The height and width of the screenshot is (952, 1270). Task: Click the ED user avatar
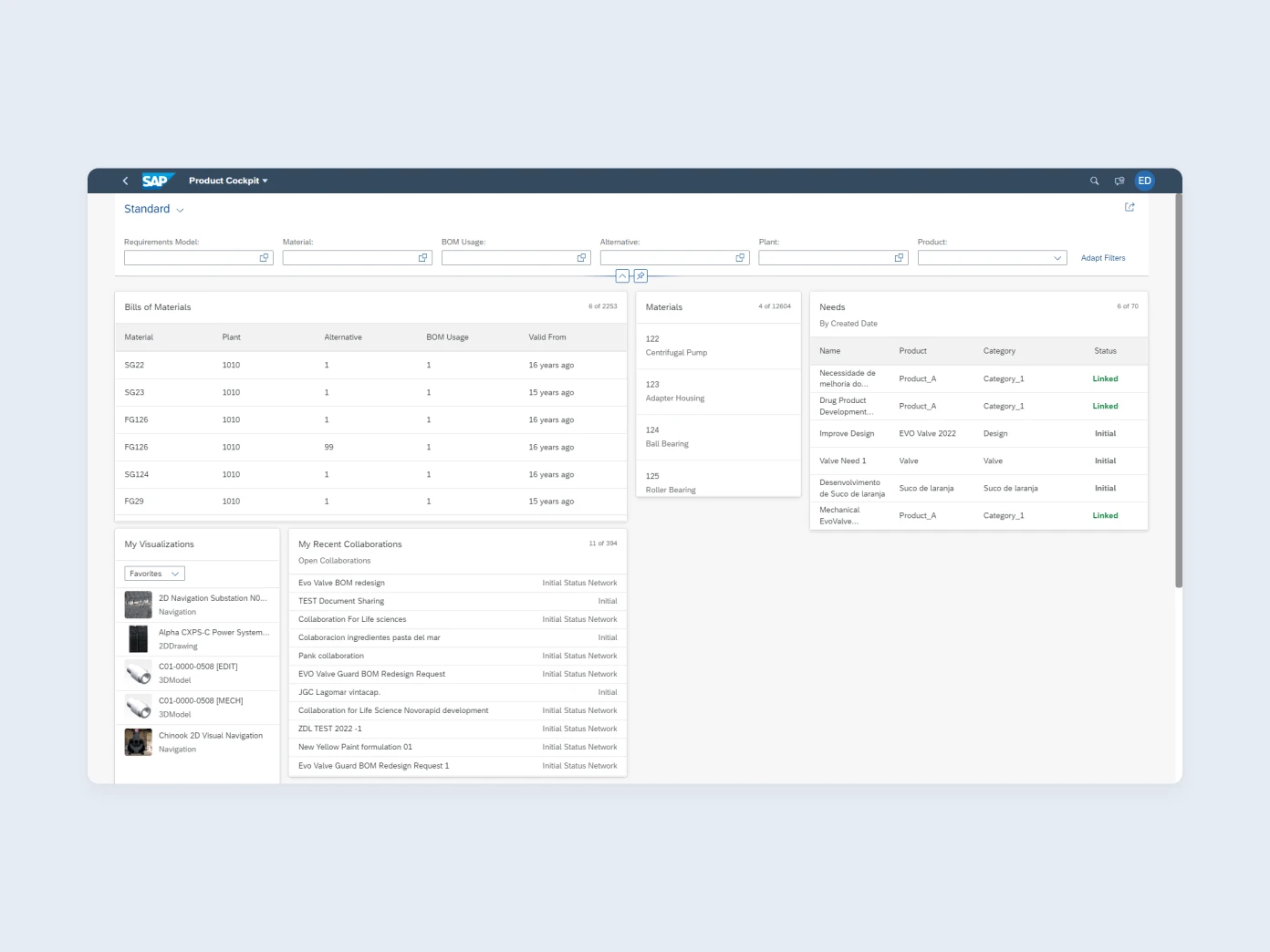coord(1144,181)
